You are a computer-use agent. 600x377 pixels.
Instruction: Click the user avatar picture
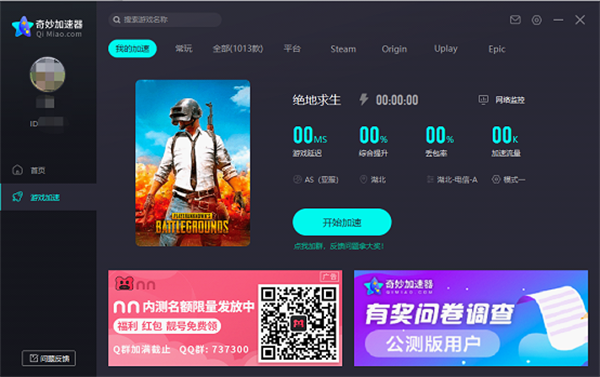[x=47, y=74]
